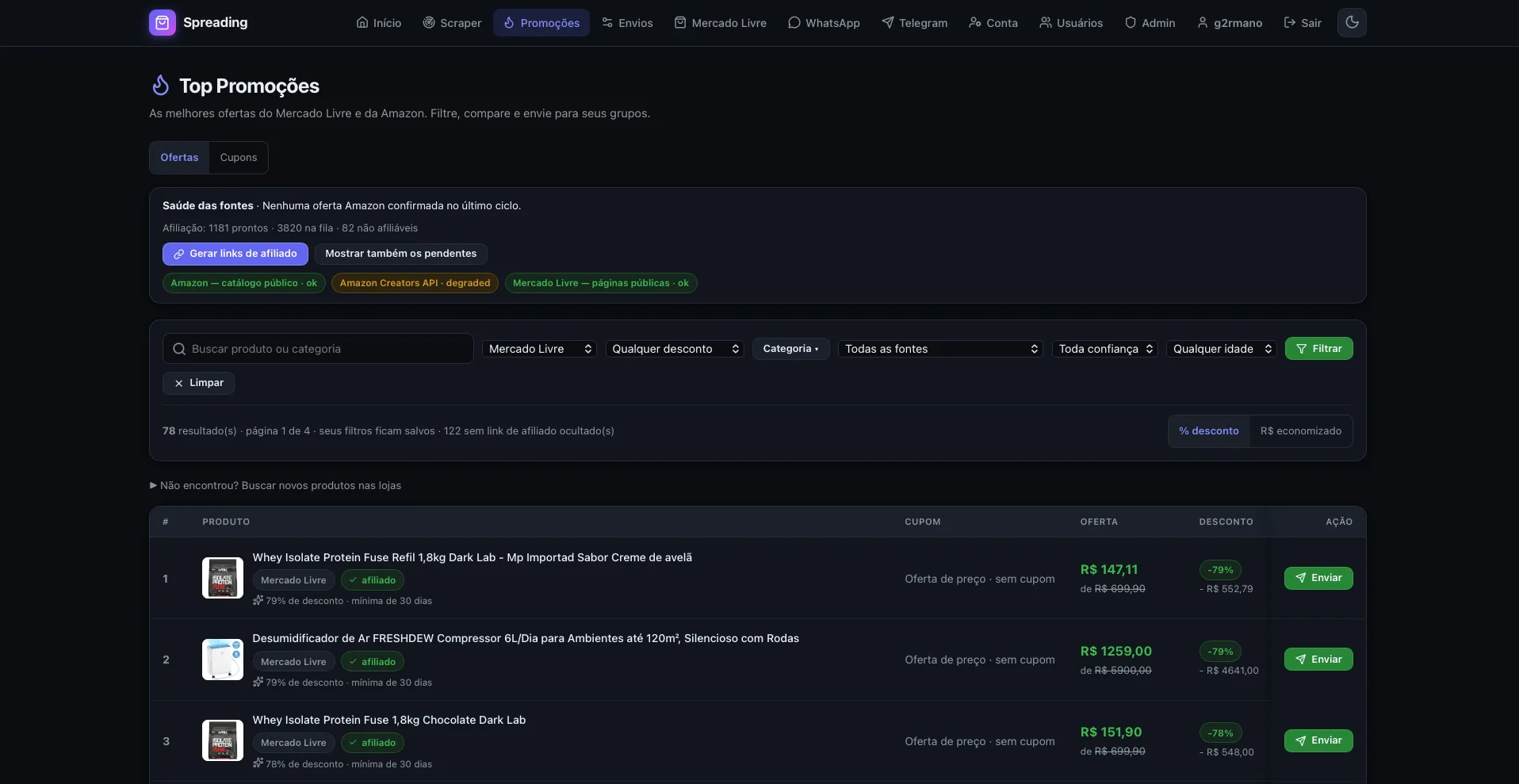Click Amazon Creators API degraded badge
This screenshot has height=784, width=1519.
click(x=415, y=283)
